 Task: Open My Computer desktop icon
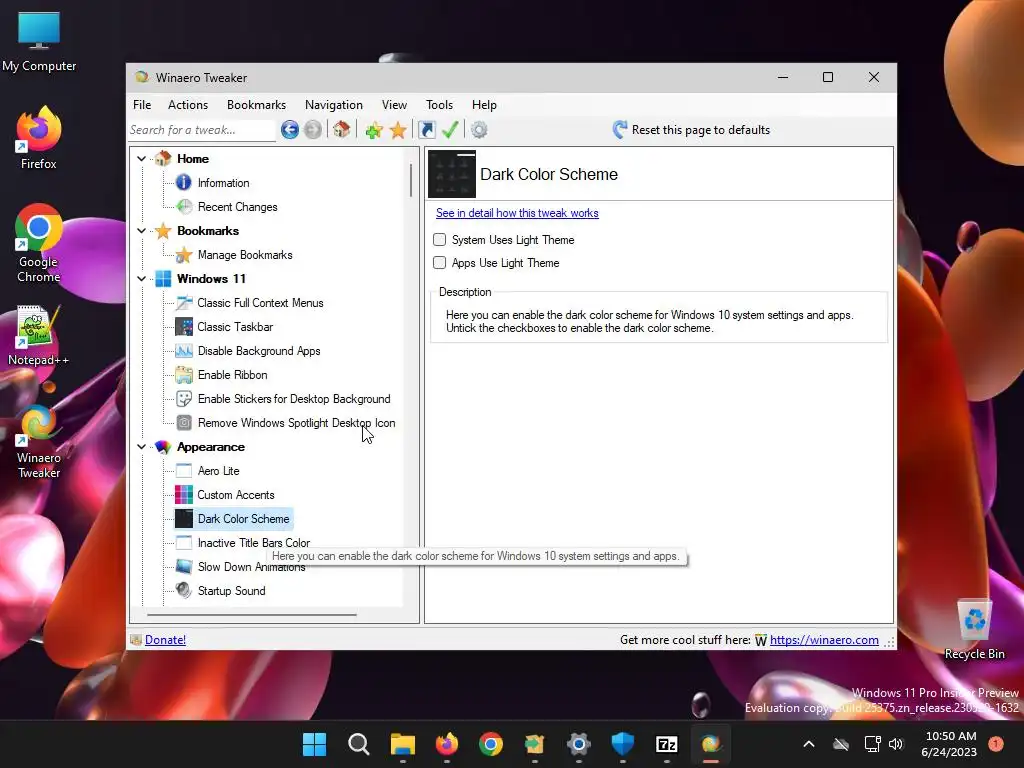(x=39, y=41)
